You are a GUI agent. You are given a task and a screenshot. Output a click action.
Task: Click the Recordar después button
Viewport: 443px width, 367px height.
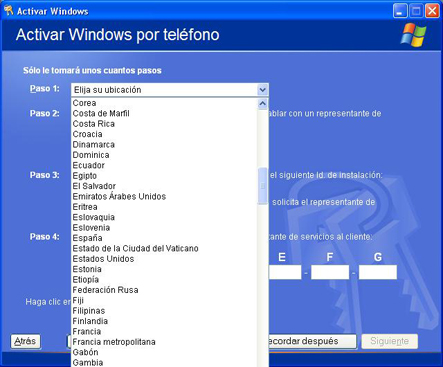point(312,341)
